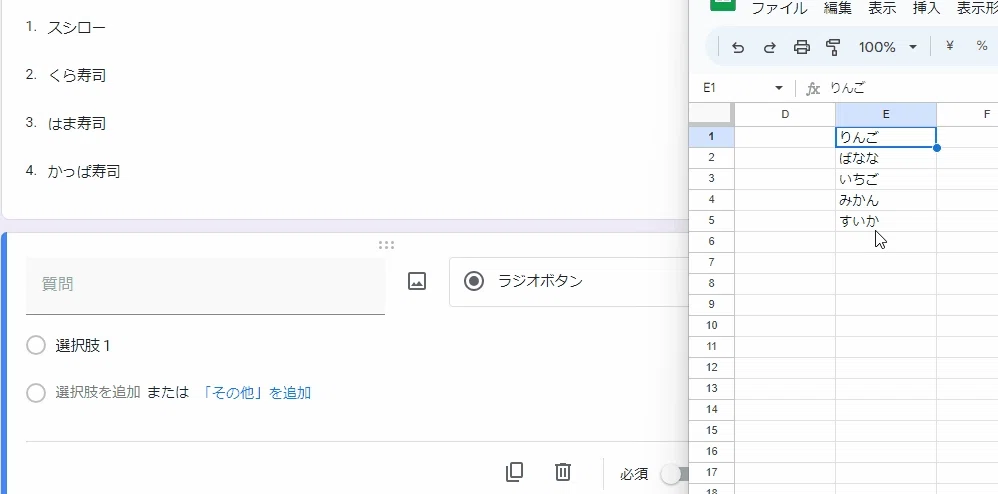
Task: Click the Redo icon in Sheets toolbar
Action: [x=770, y=47]
